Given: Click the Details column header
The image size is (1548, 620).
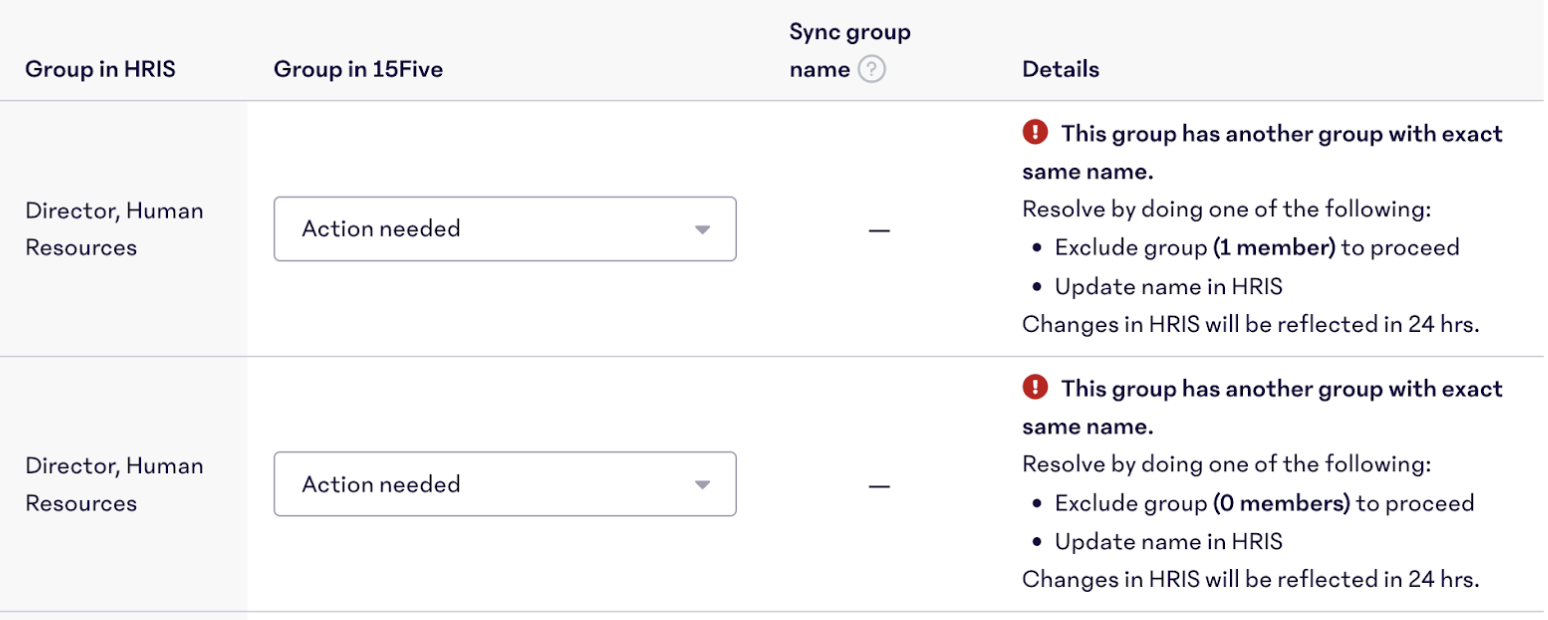Looking at the screenshot, I should pyautogui.click(x=1061, y=70).
